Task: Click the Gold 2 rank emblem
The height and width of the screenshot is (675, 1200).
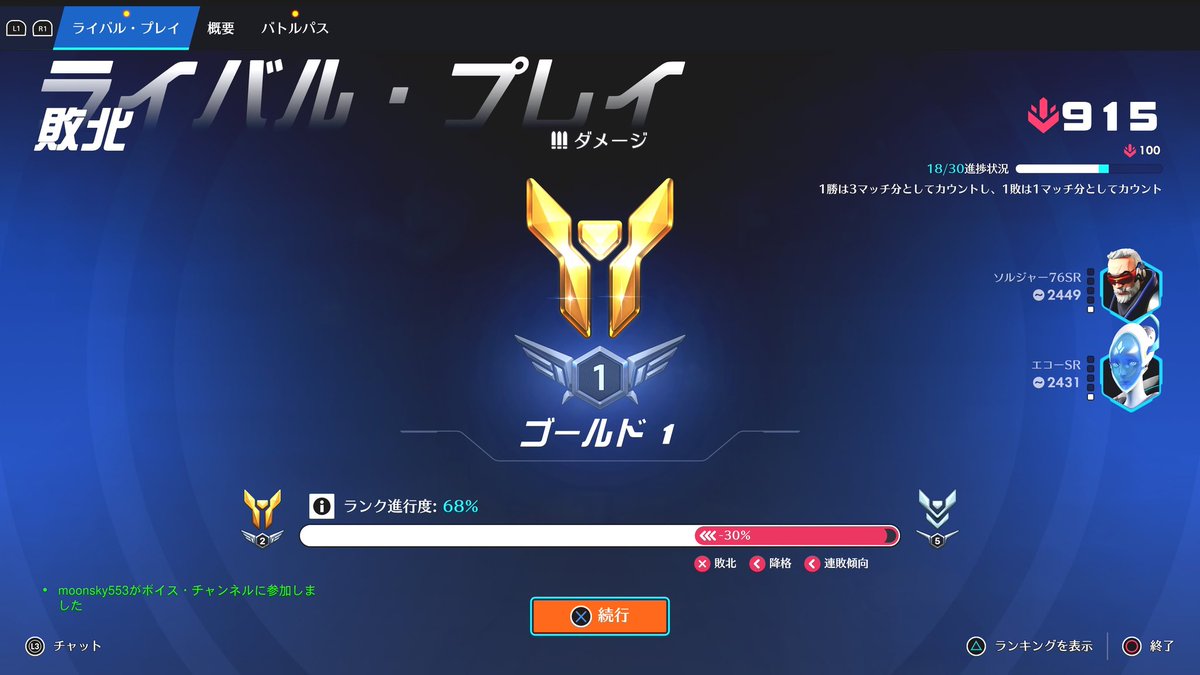Action: [x=262, y=519]
